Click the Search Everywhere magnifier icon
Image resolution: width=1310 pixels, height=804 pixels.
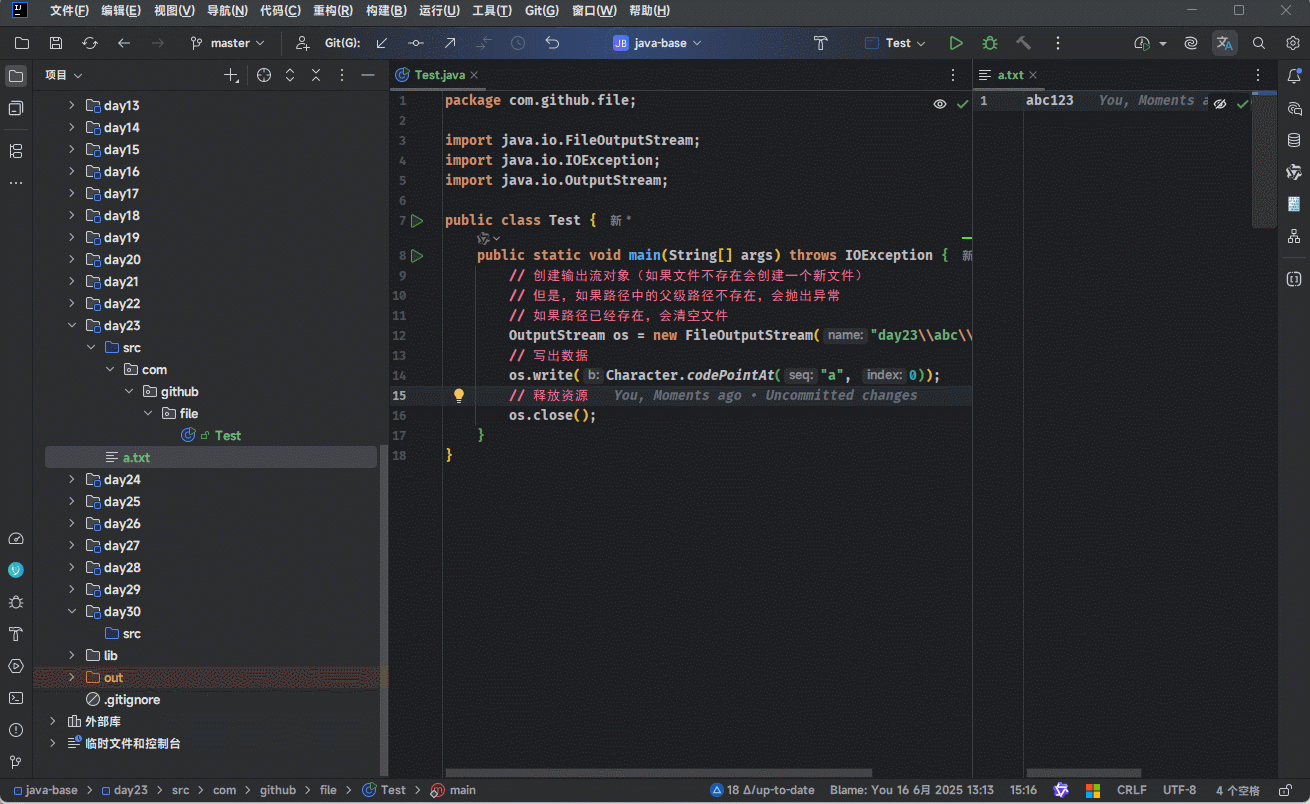coord(1259,43)
